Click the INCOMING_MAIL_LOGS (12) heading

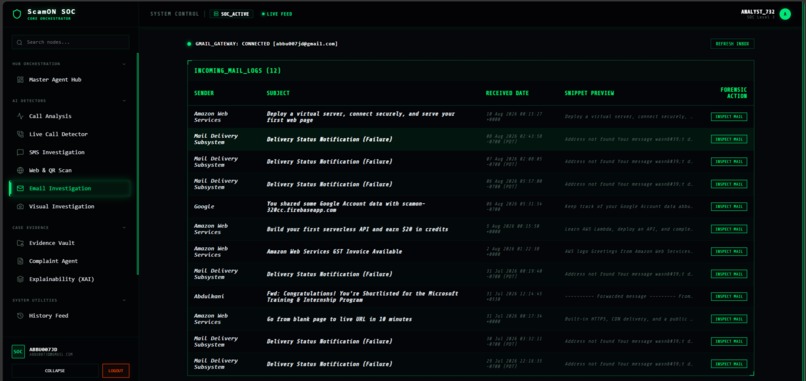[x=237, y=71]
